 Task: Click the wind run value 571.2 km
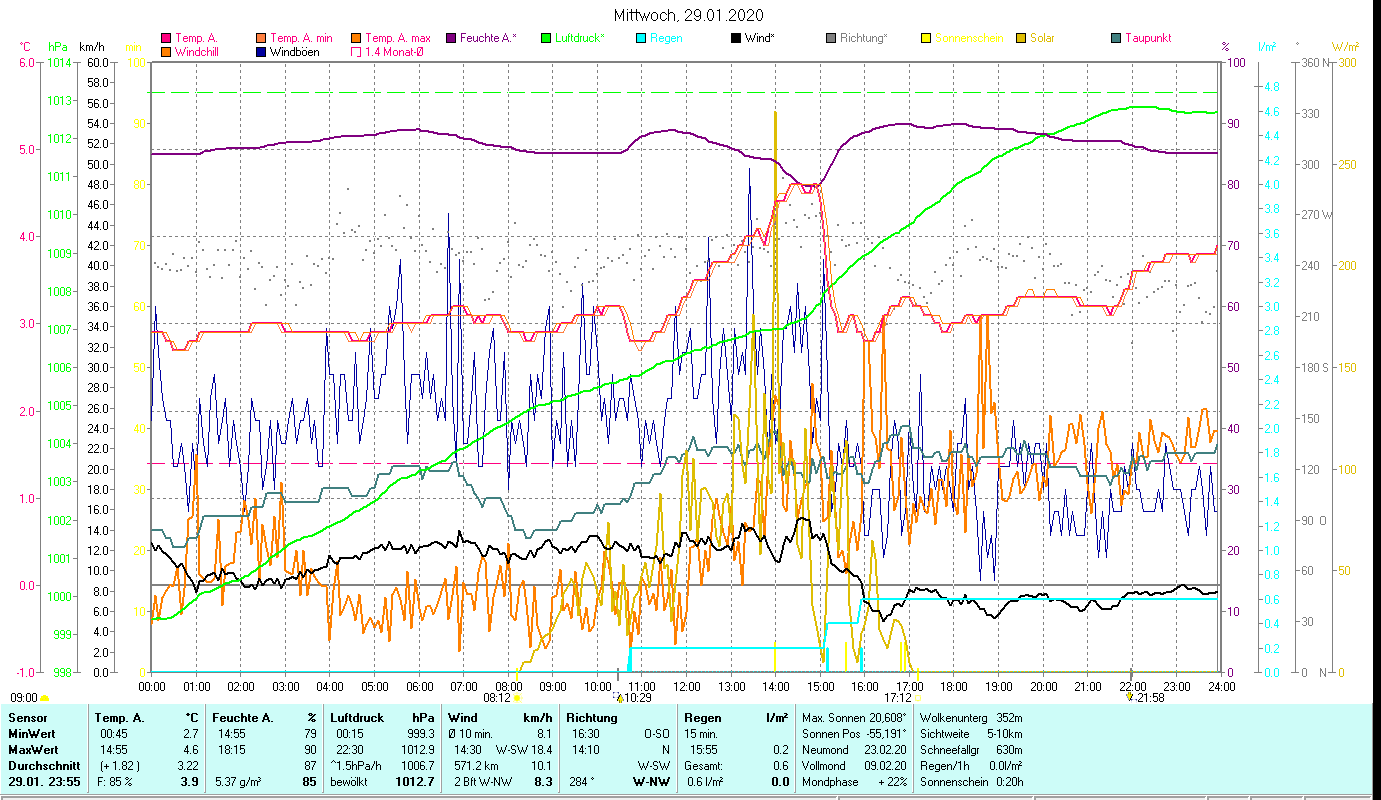coord(474,766)
